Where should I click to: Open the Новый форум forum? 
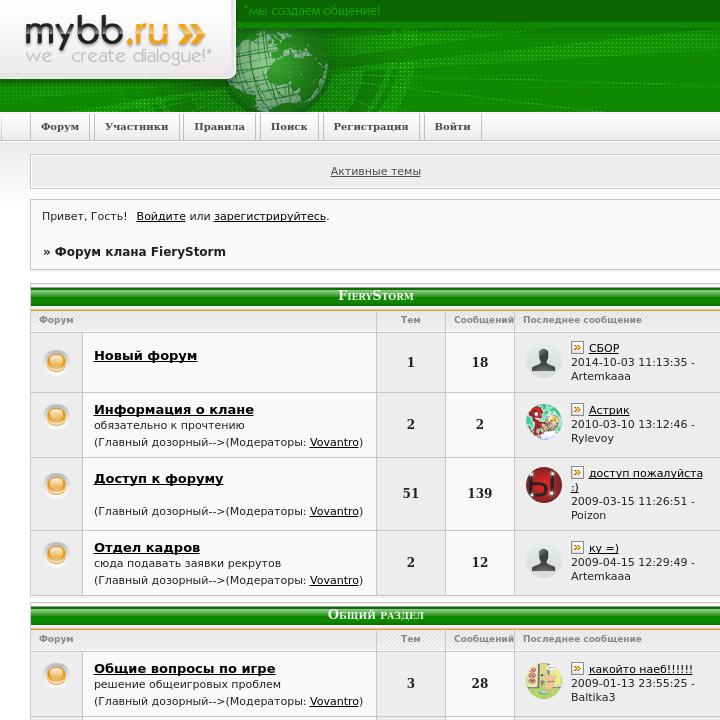pyautogui.click(x=146, y=356)
